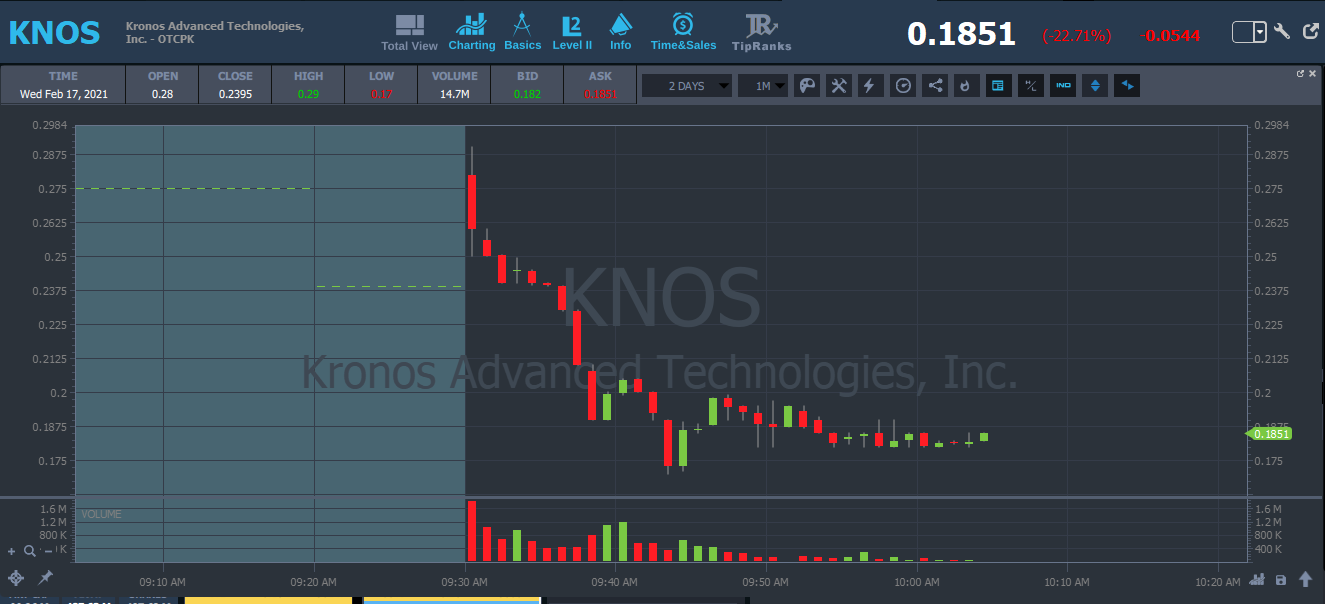The width and height of the screenshot is (1325, 604).
Task: Open the color palette theme icon
Action: click(806, 86)
